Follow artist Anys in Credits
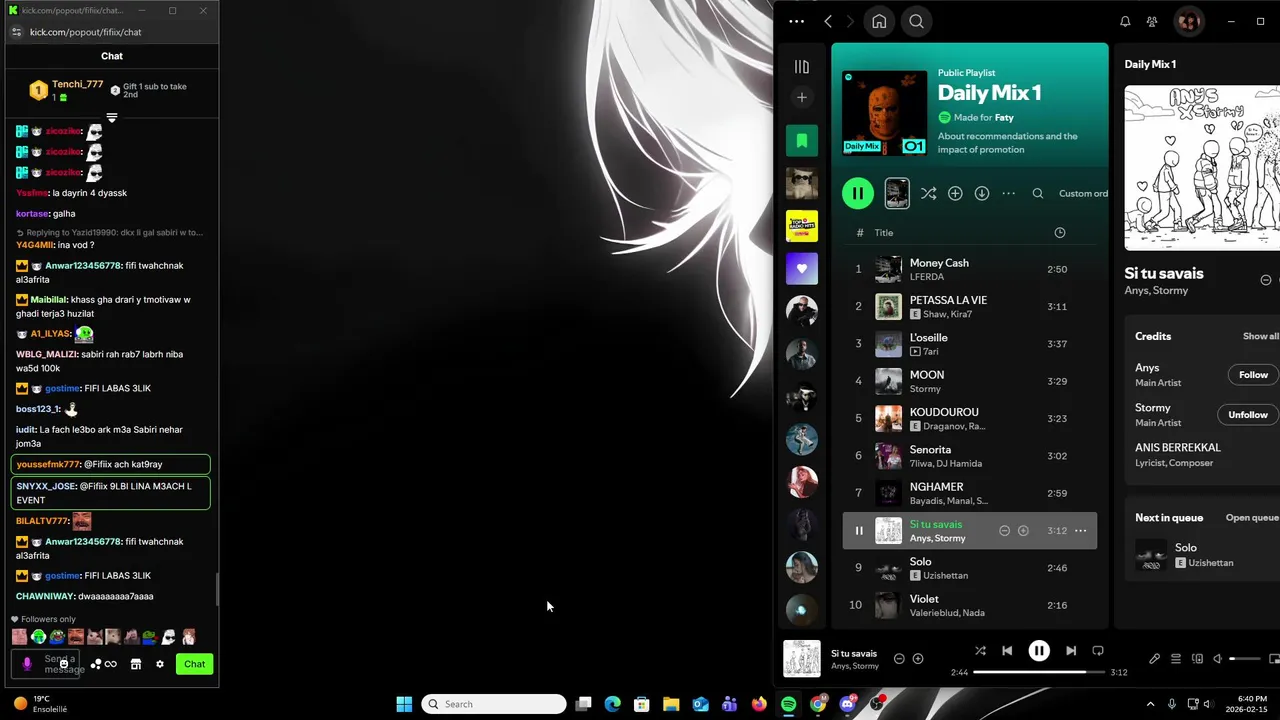 [1253, 375]
